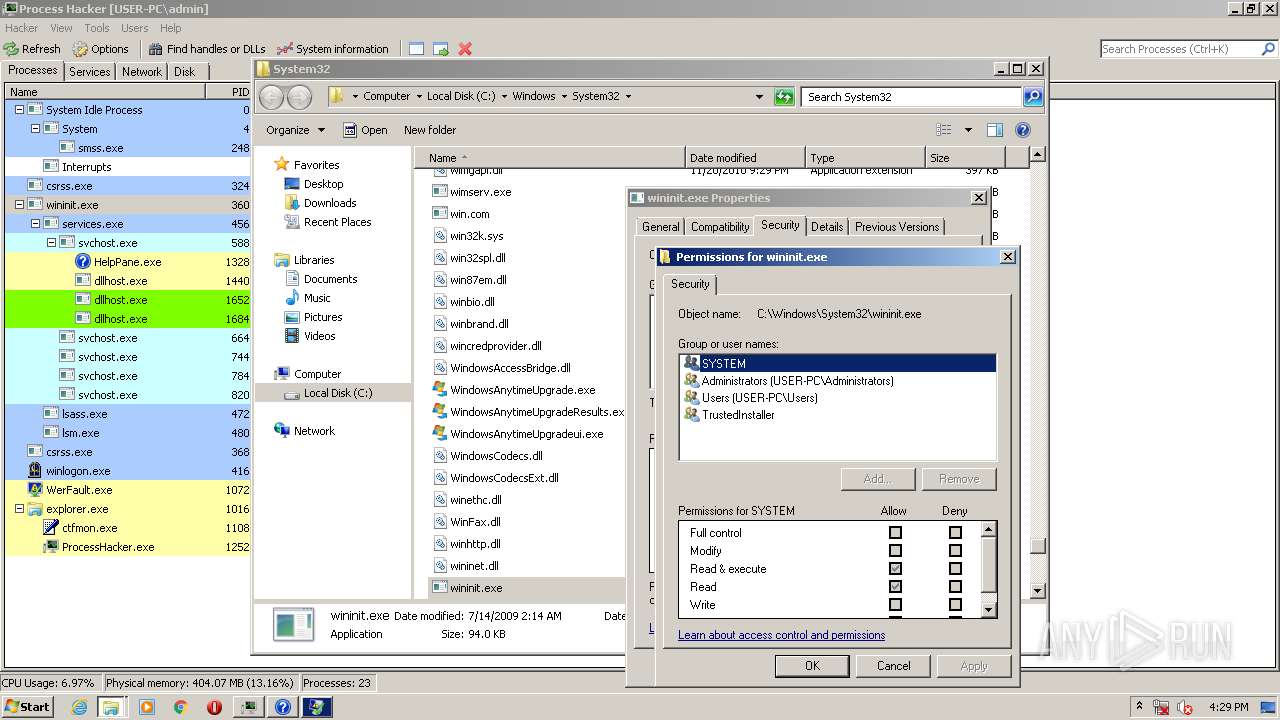The image size is (1280, 720).
Task: Open the Details tab in Properties
Action: (827, 227)
